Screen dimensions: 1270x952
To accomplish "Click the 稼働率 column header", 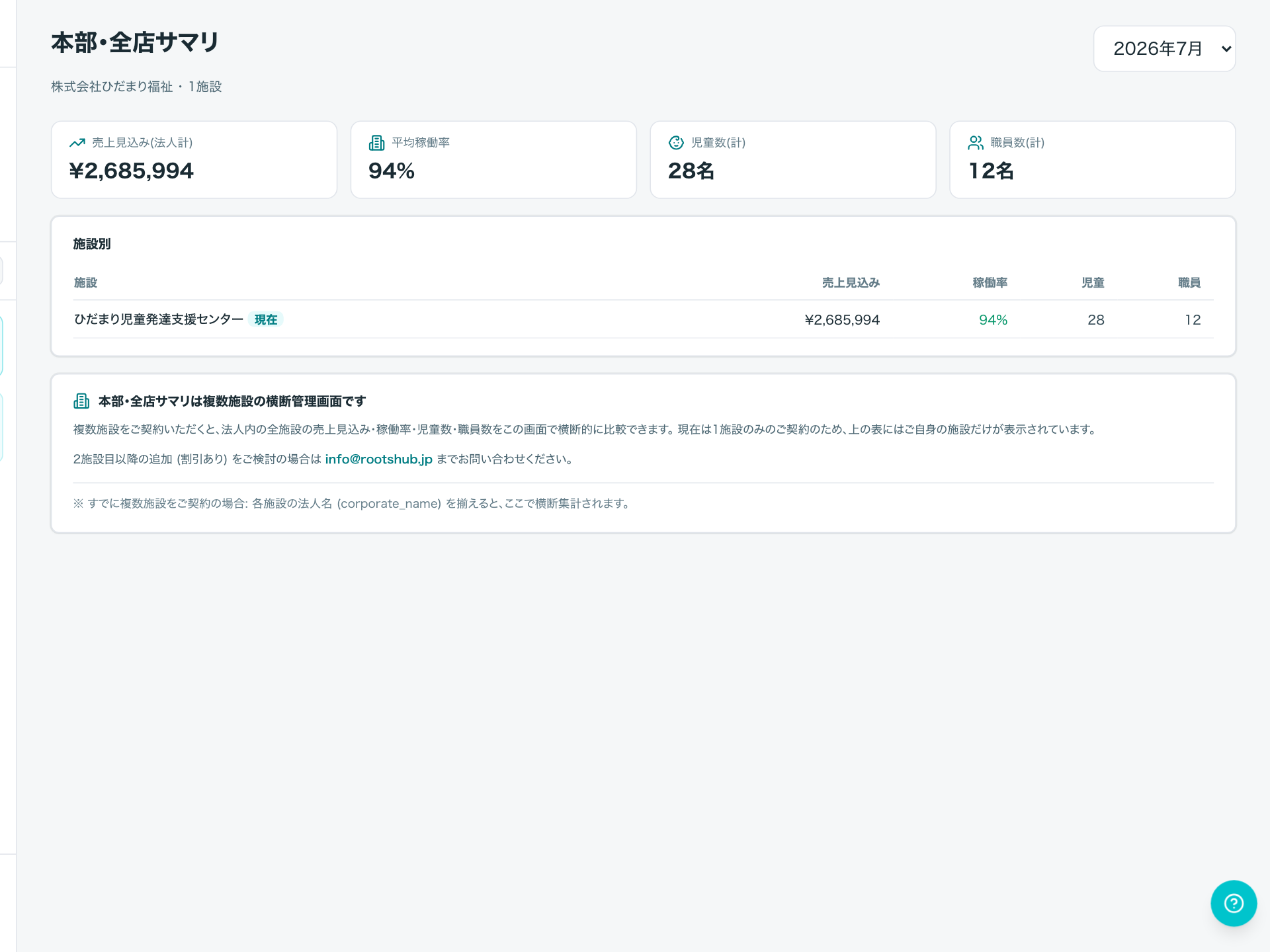I will click(x=990, y=283).
